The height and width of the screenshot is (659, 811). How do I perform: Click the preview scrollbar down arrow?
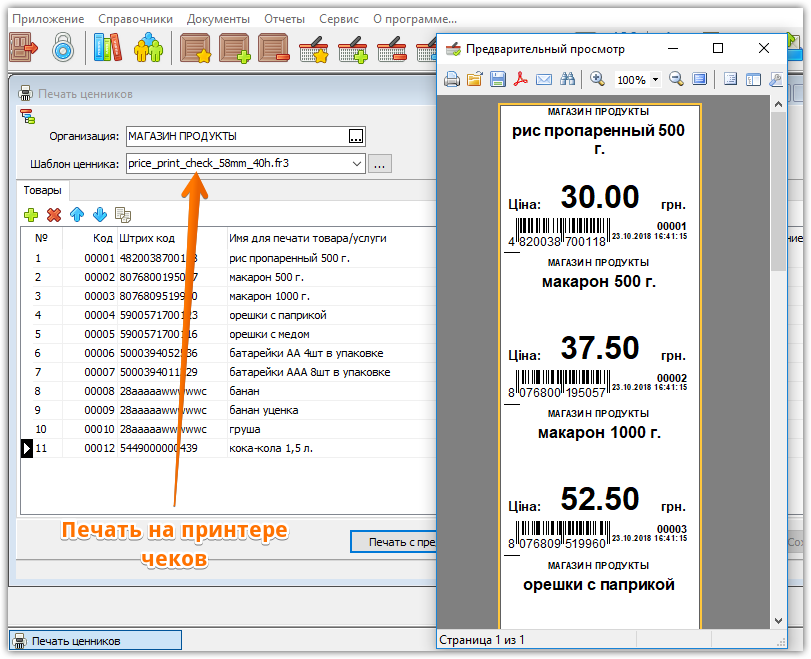(x=778, y=620)
